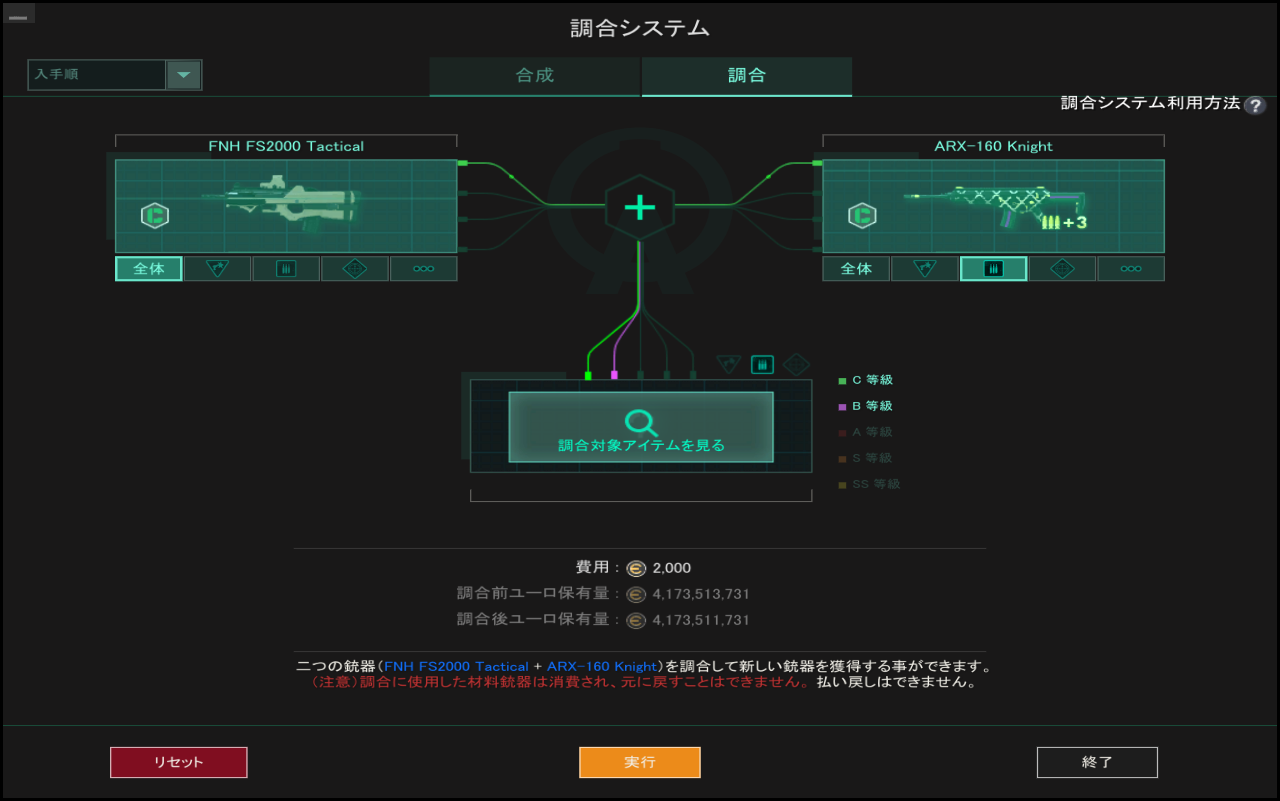Viewport: 1280px width, 801px height.
Task: Open the 入手順 sort dropdown arrow
Action: (x=184, y=75)
